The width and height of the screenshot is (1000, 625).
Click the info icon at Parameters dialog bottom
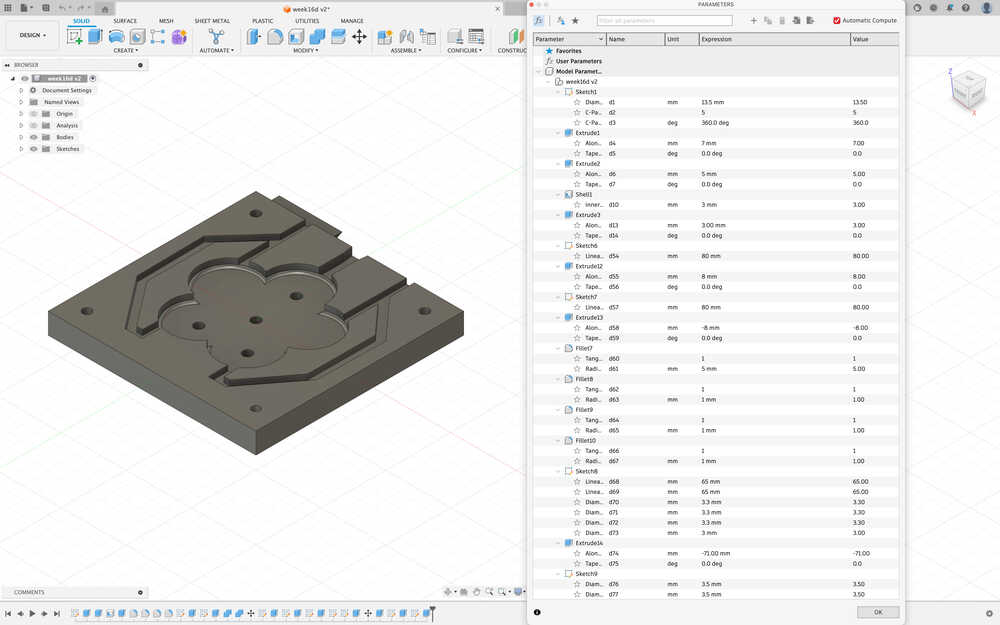coord(537,612)
